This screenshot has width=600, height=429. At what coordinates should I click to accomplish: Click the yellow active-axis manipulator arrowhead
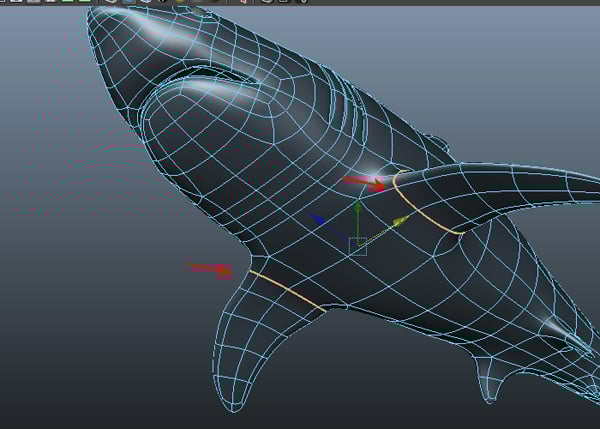(402, 221)
